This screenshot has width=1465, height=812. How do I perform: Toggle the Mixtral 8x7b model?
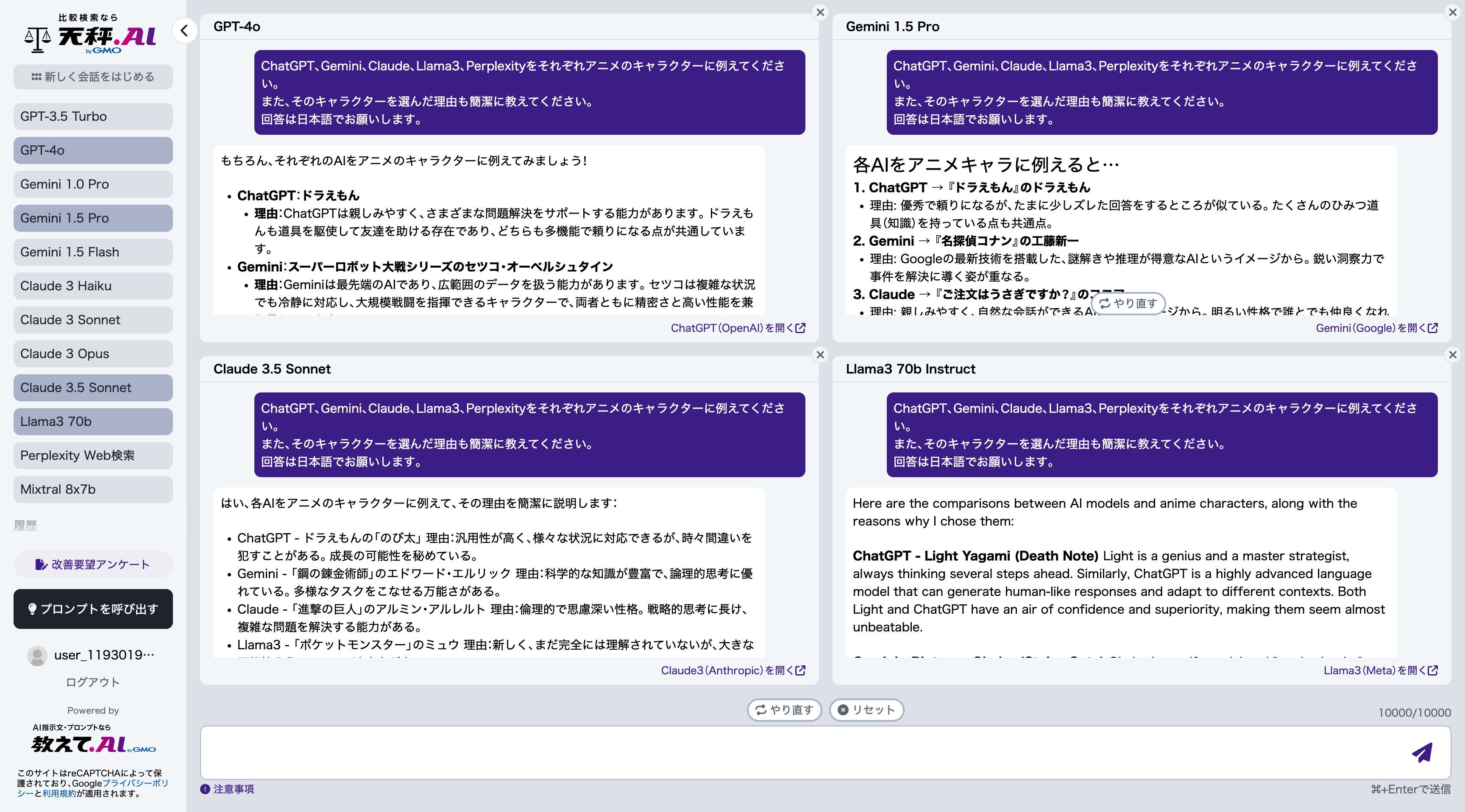coord(93,489)
